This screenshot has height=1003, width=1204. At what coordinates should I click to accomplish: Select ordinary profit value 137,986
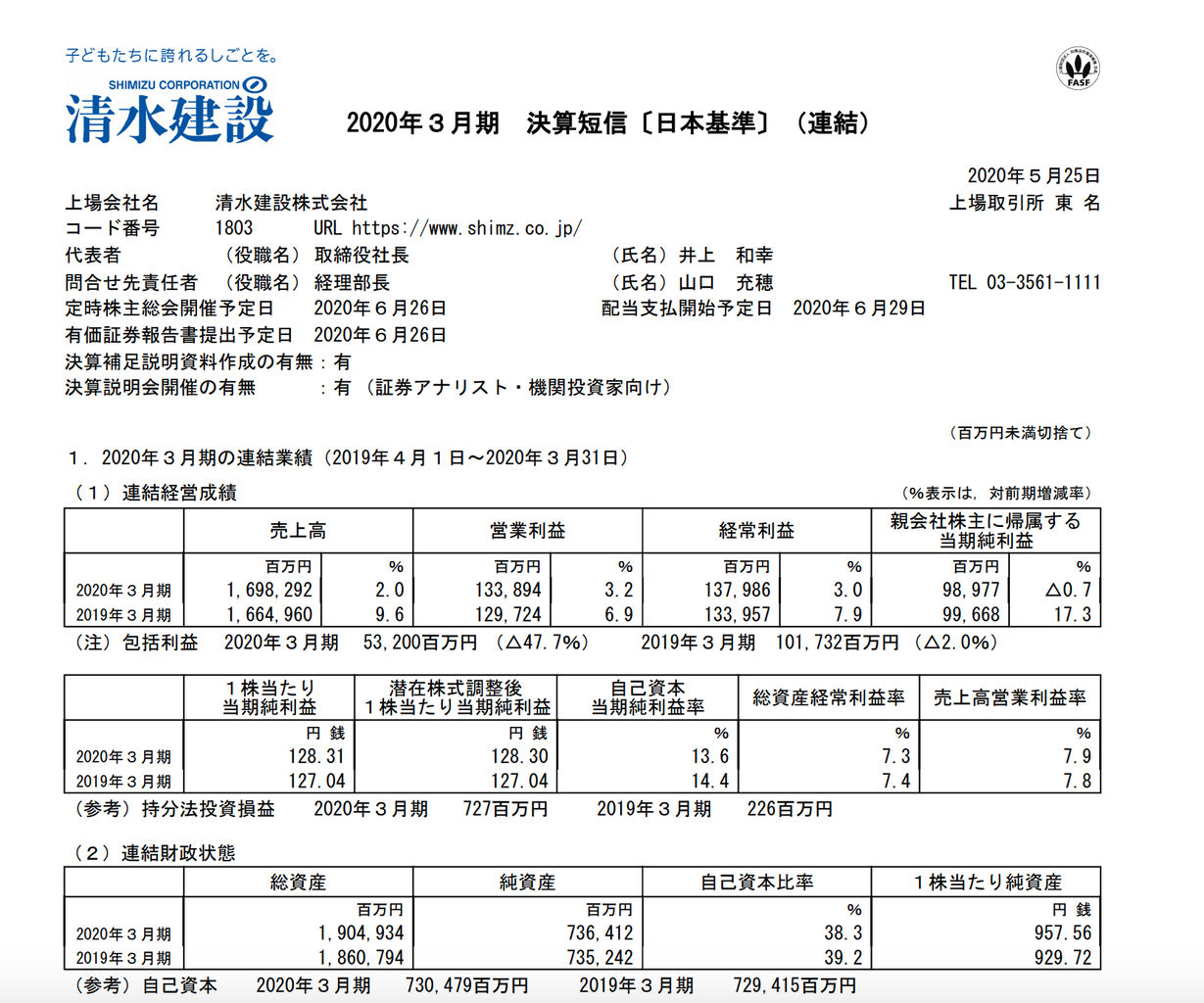click(x=737, y=590)
